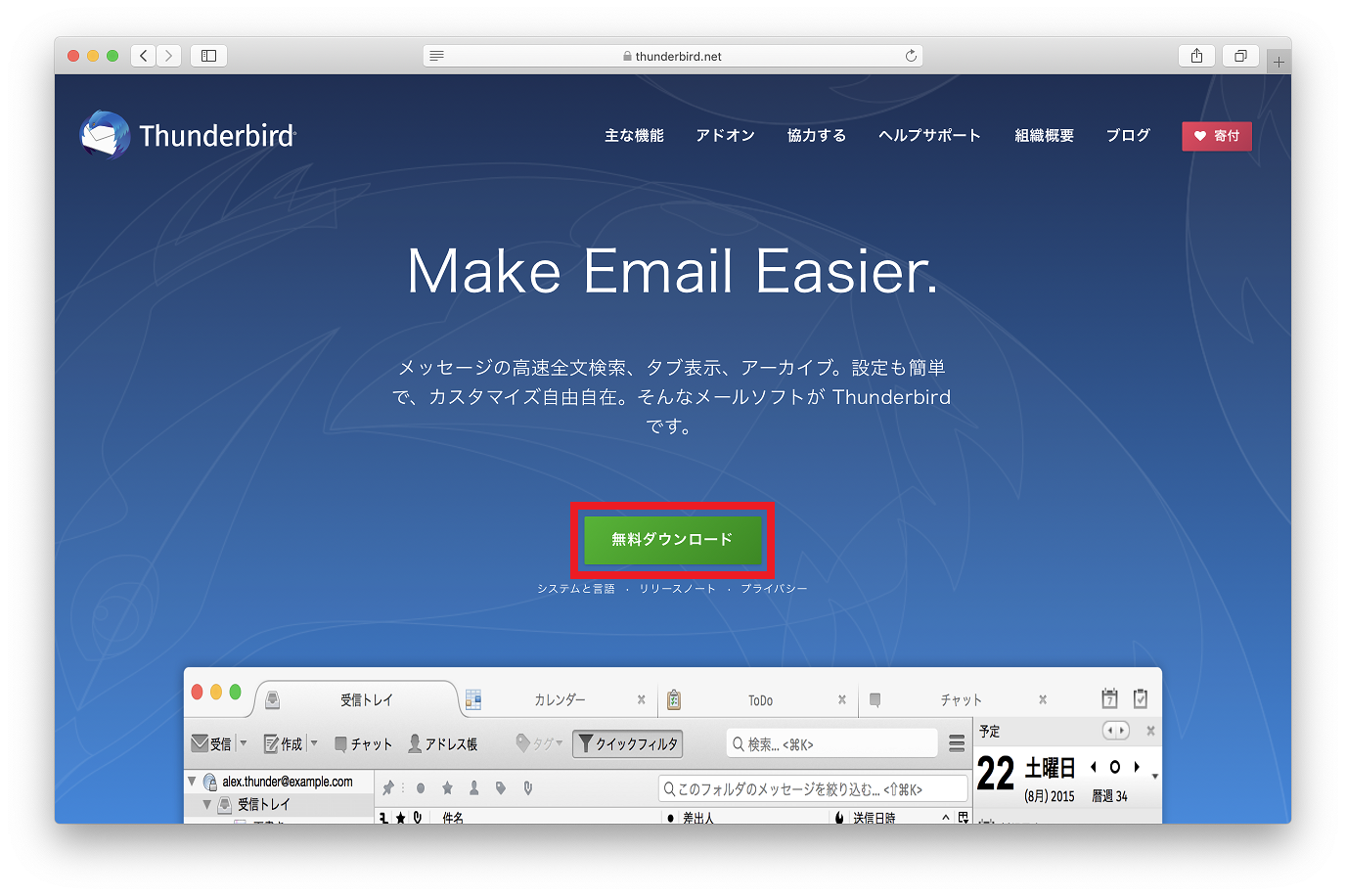This screenshot has width=1346, height=896.
Task: Open the 主な機能 navigation item
Action: click(x=634, y=136)
